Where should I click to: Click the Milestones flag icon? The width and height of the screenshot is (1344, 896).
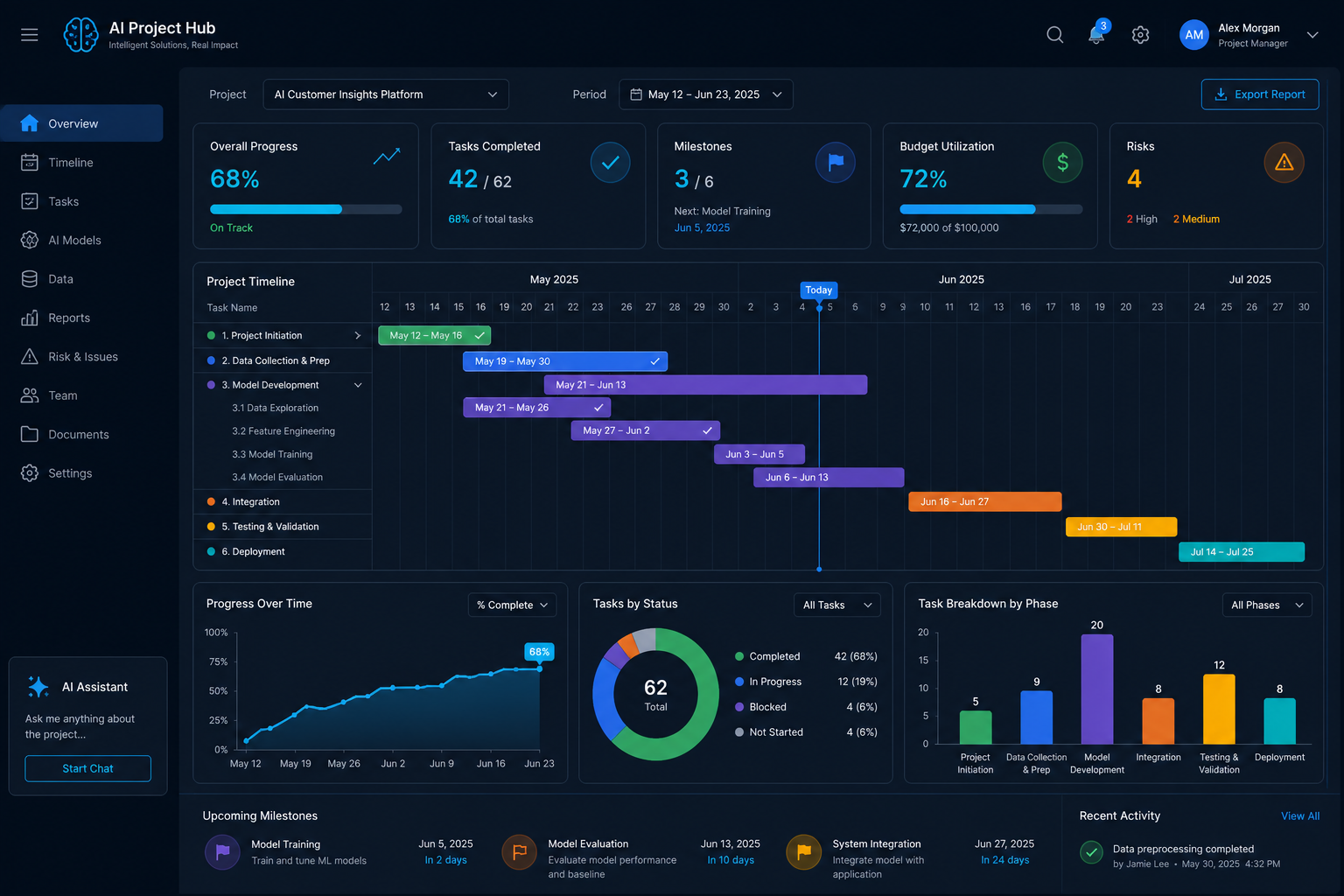[x=836, y=163]
